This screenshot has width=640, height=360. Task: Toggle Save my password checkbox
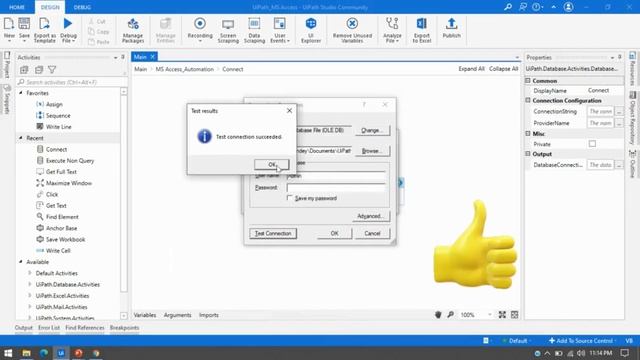click(x=289, y=198)
